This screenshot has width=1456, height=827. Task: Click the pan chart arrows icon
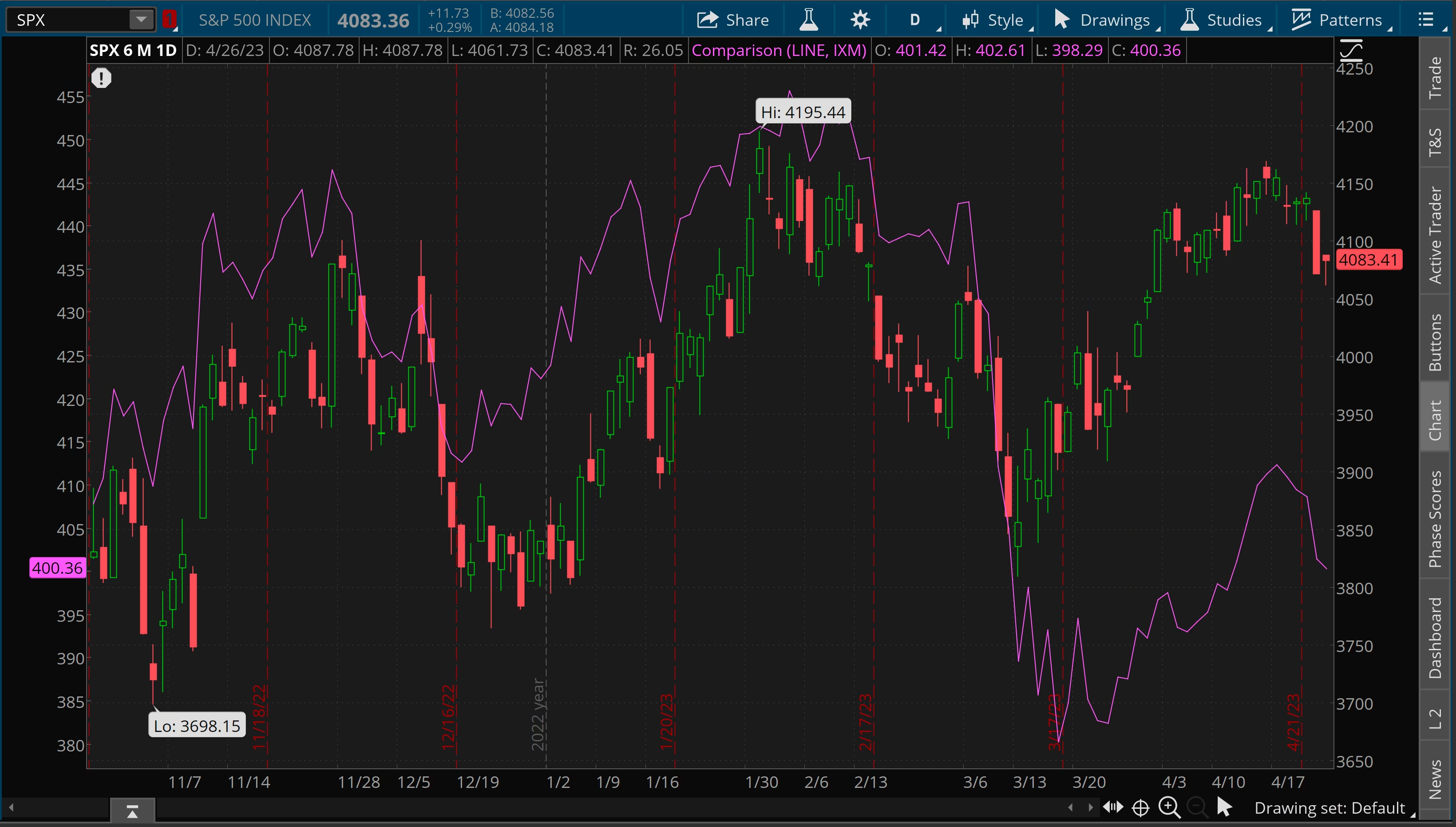[1112, 807]
